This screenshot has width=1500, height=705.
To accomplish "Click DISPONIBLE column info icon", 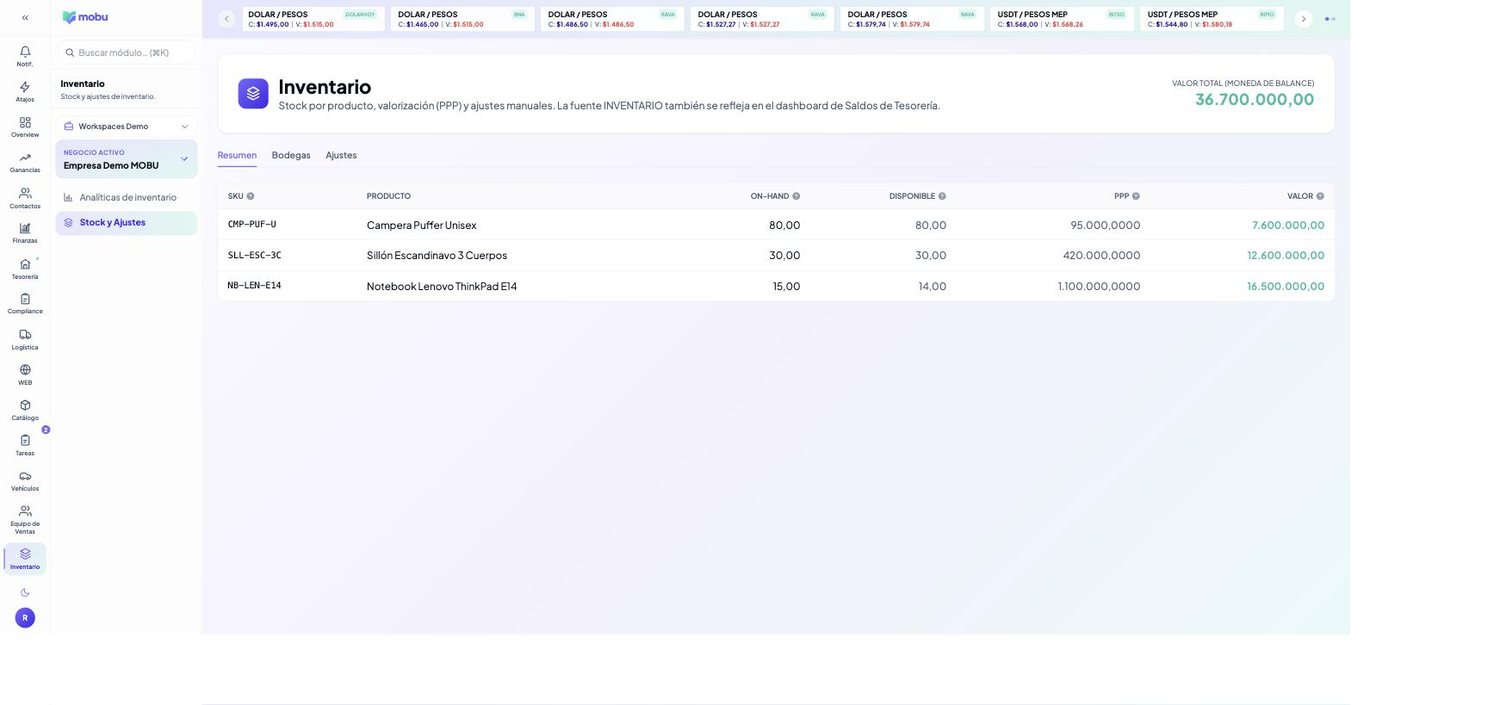I will pos(942,196).
